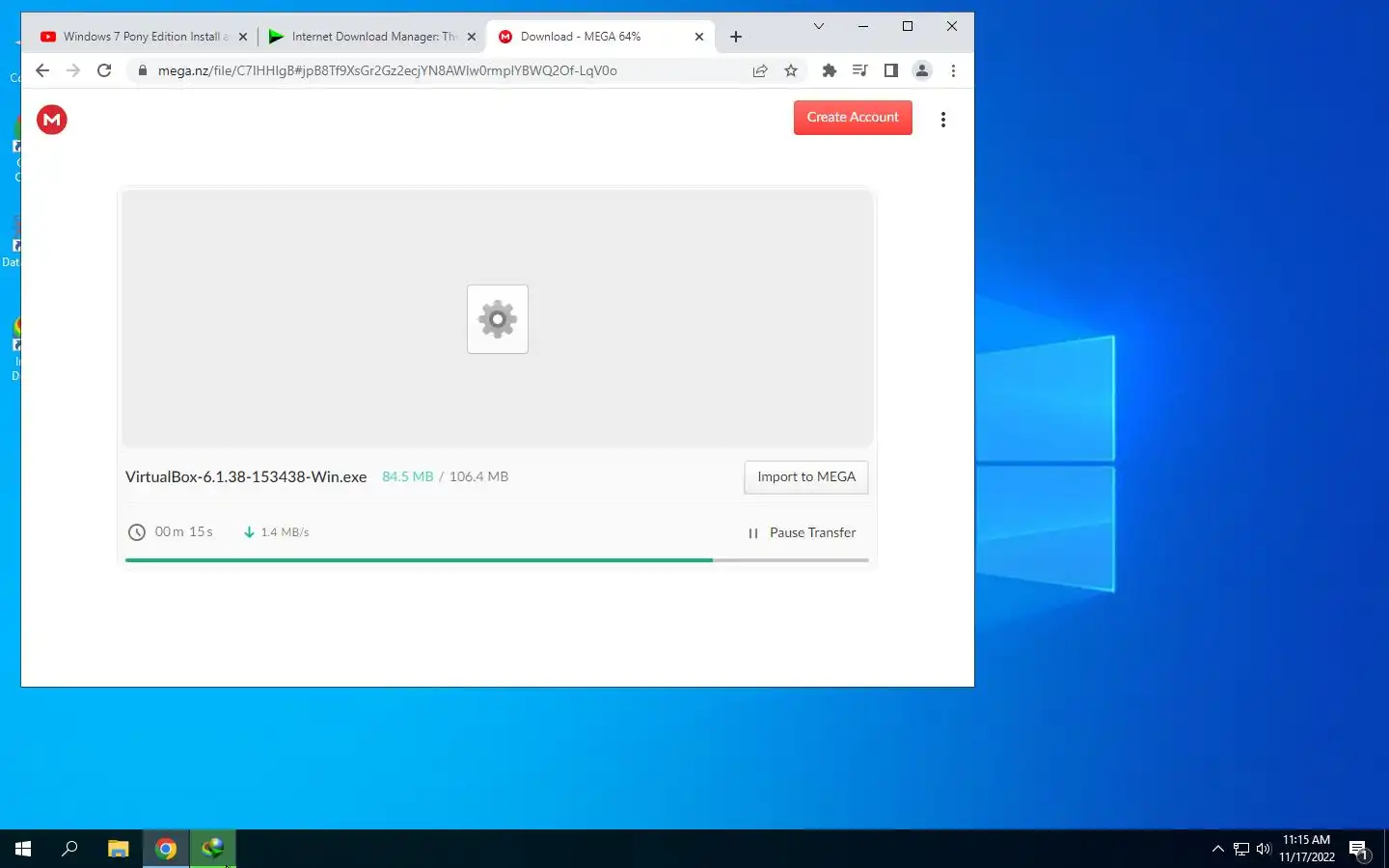
Task: Click Chrome icon in taskbar
Action: point(166,849)
